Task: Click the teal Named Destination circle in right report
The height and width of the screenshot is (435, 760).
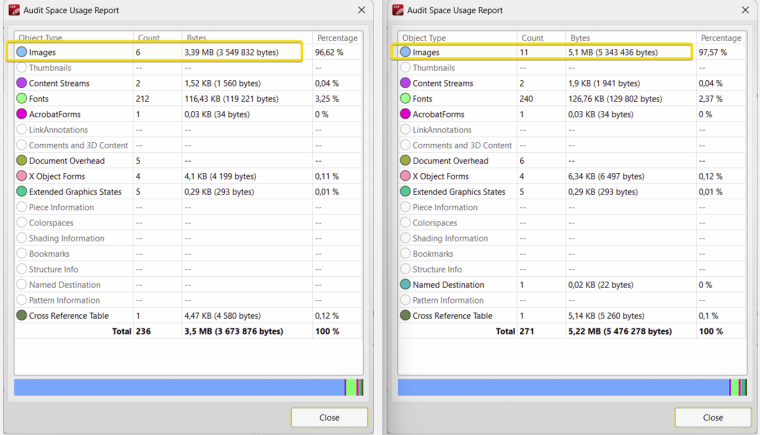Action: click(x=405, y=285)
